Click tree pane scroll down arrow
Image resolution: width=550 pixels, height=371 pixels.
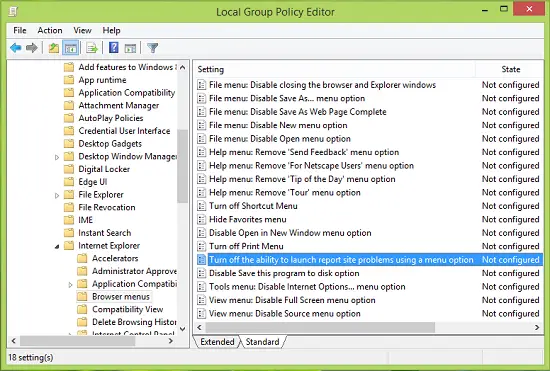182,329
